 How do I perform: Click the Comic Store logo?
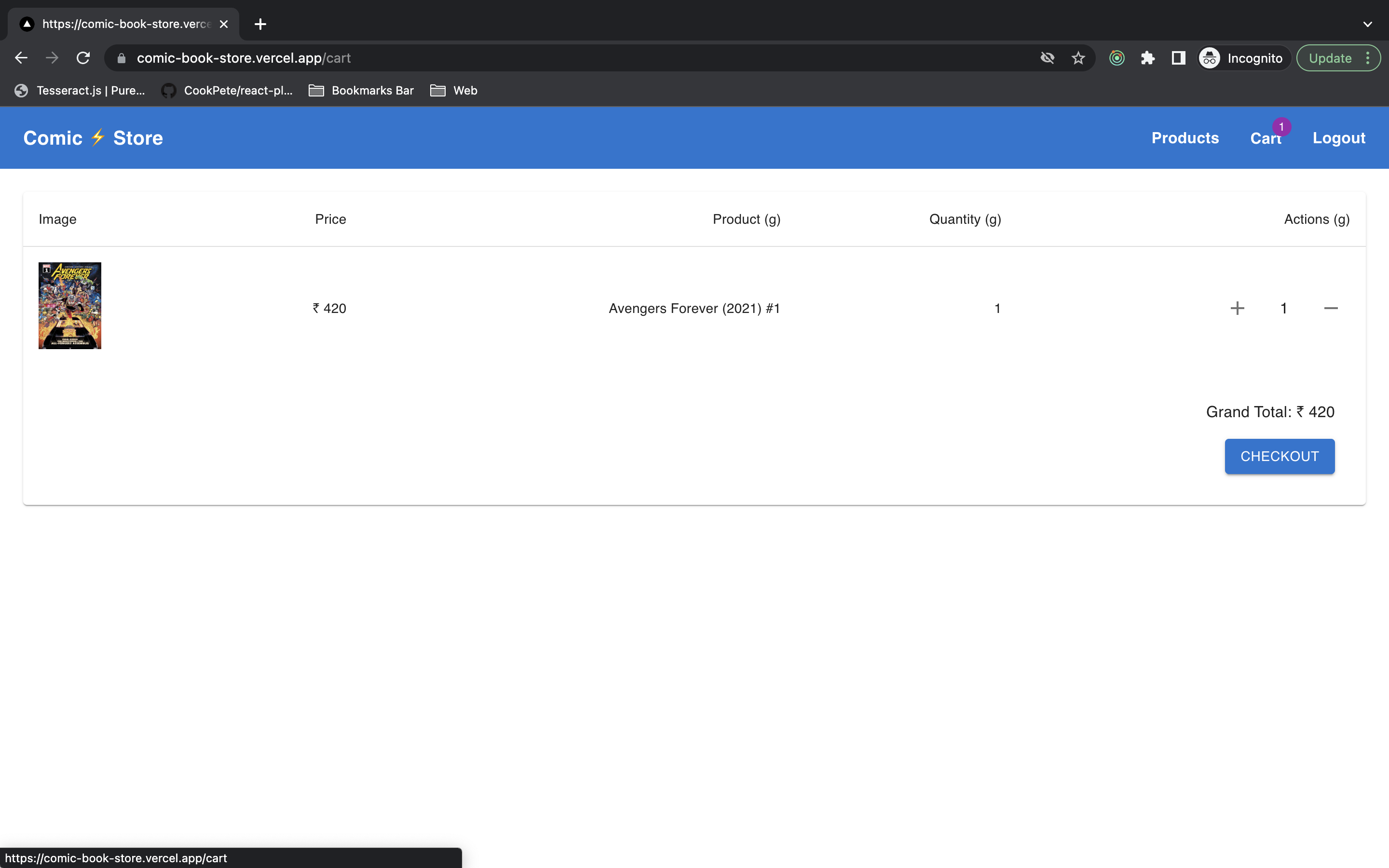pyautogui.click(x=93, y=138)
